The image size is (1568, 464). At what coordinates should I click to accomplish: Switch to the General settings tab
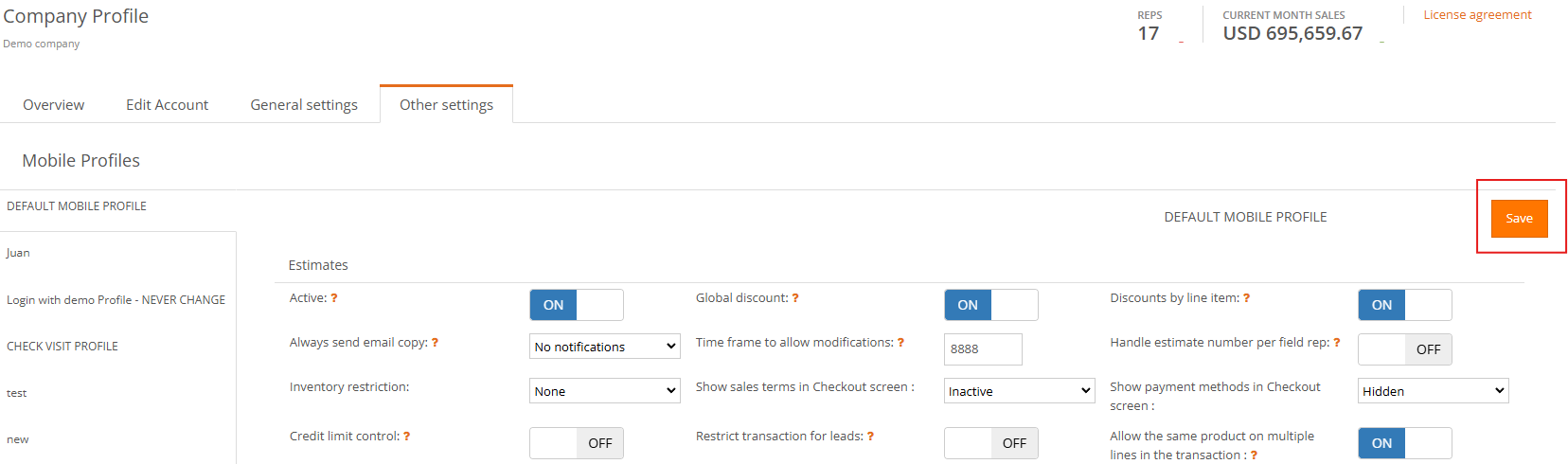point(304,105)
